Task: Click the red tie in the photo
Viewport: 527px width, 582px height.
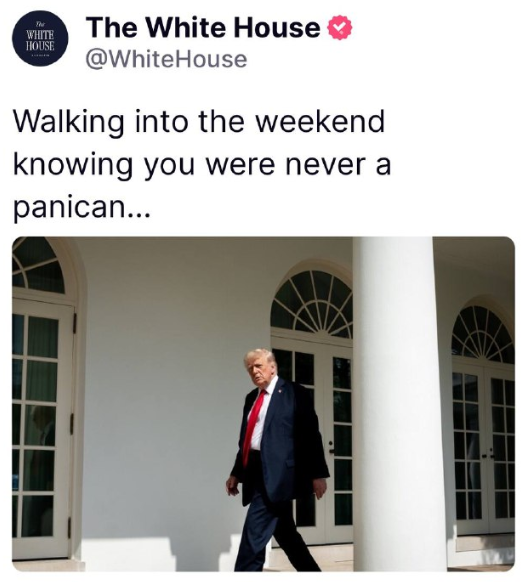Action: 253,427
